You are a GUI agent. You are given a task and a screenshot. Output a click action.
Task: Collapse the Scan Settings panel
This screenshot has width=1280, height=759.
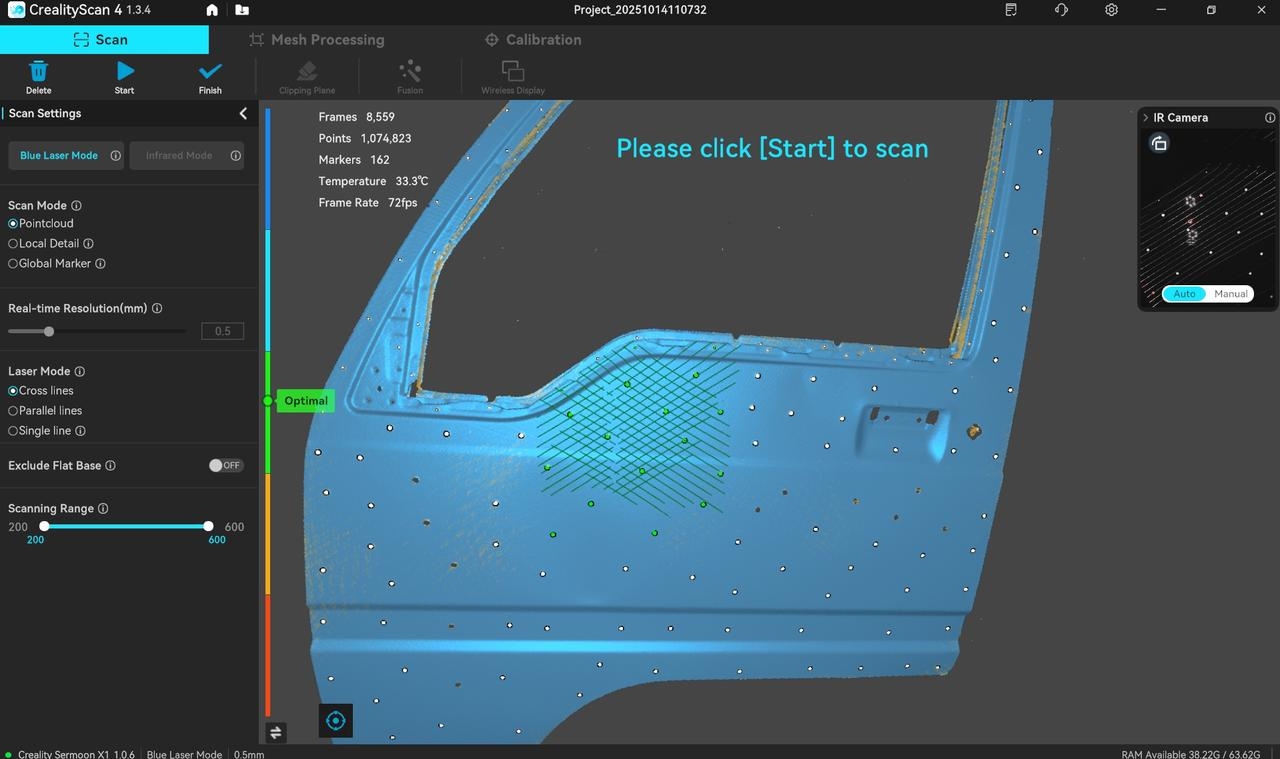point(243,114)
